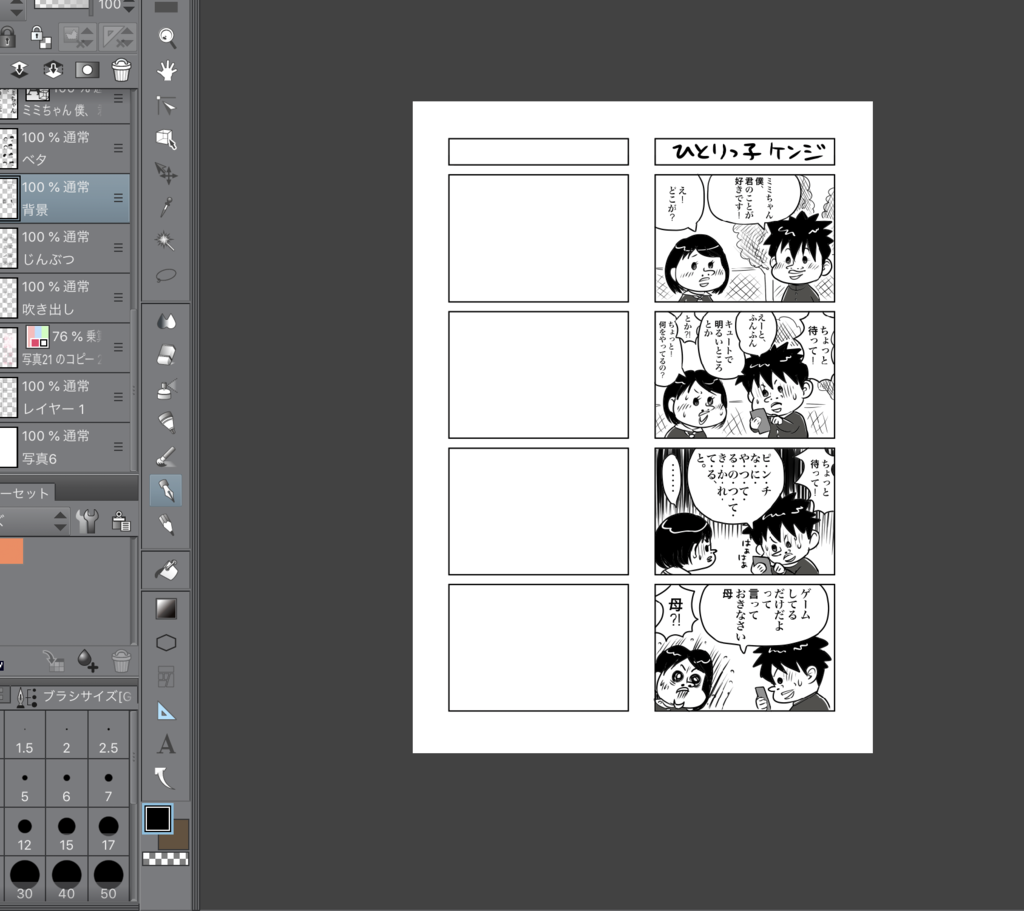Viewport: 1024px width, 911px height.
Task: Select the ベタ layer name
Action: (35, 160)
